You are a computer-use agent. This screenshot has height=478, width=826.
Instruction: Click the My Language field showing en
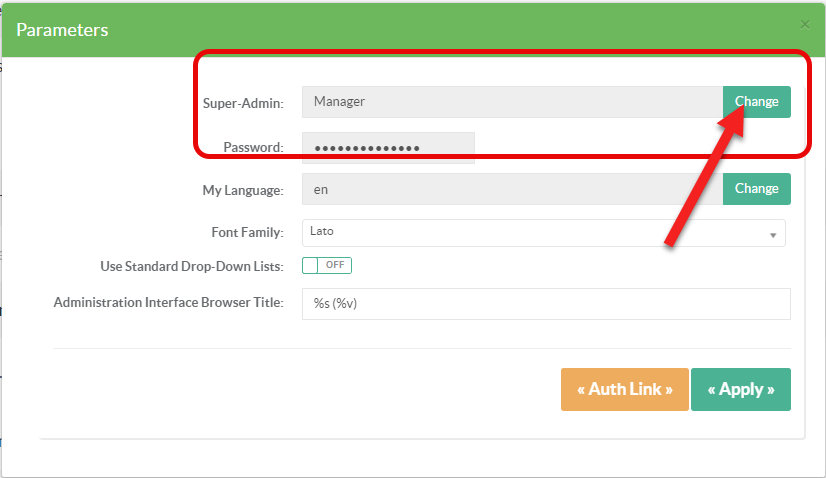(x=512, y=188)
